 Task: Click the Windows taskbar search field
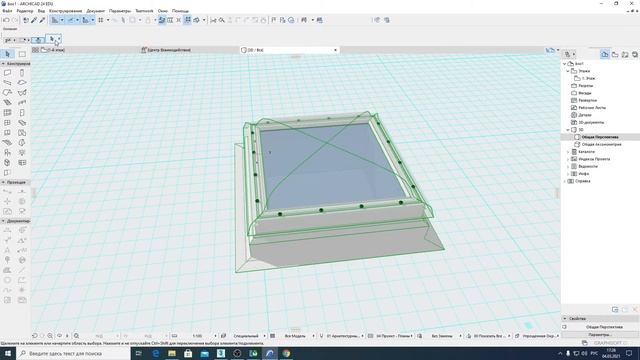(73, 353)
